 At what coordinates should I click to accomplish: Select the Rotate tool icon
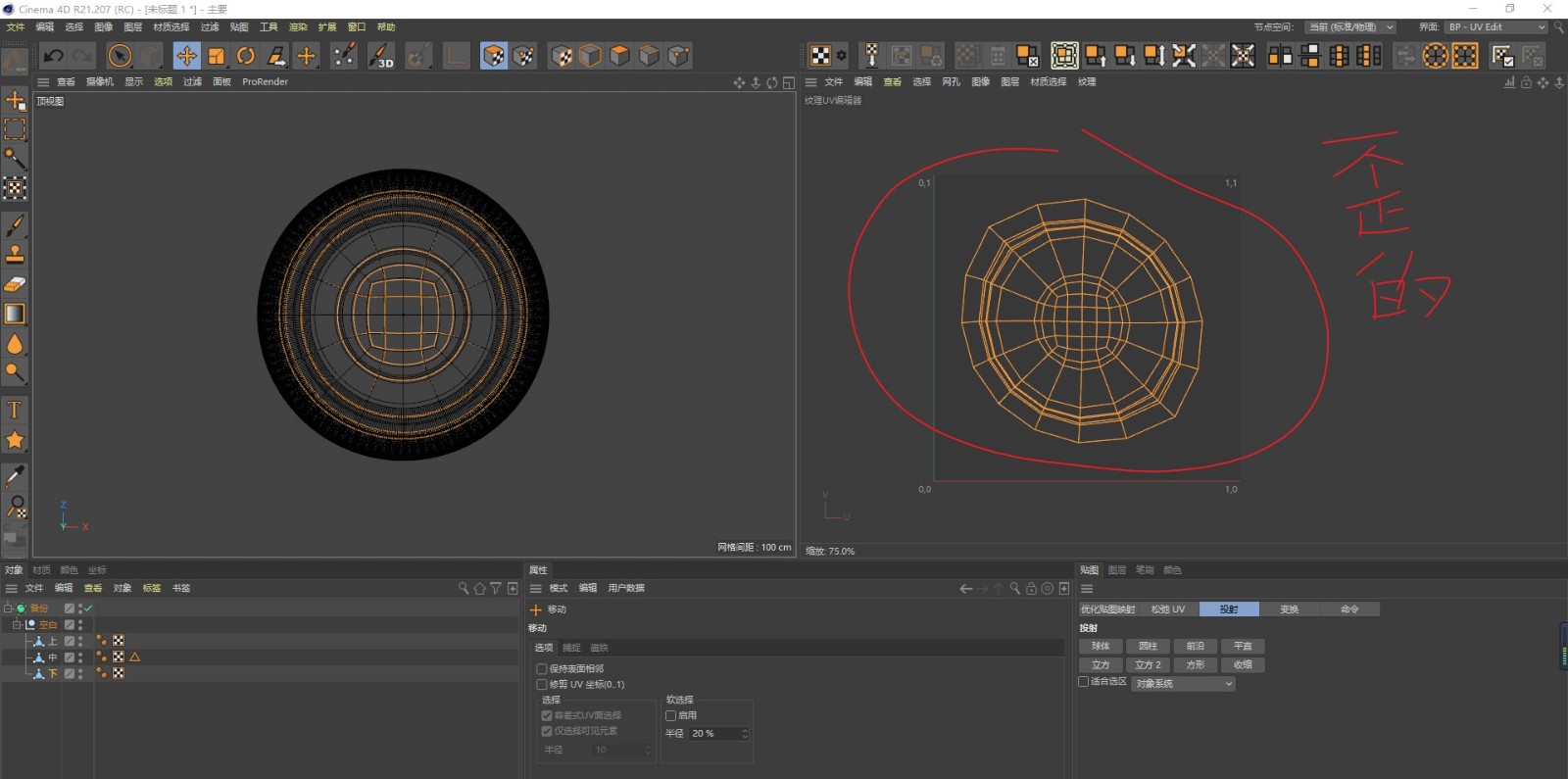pyautogui.click(x=246, y=56)
